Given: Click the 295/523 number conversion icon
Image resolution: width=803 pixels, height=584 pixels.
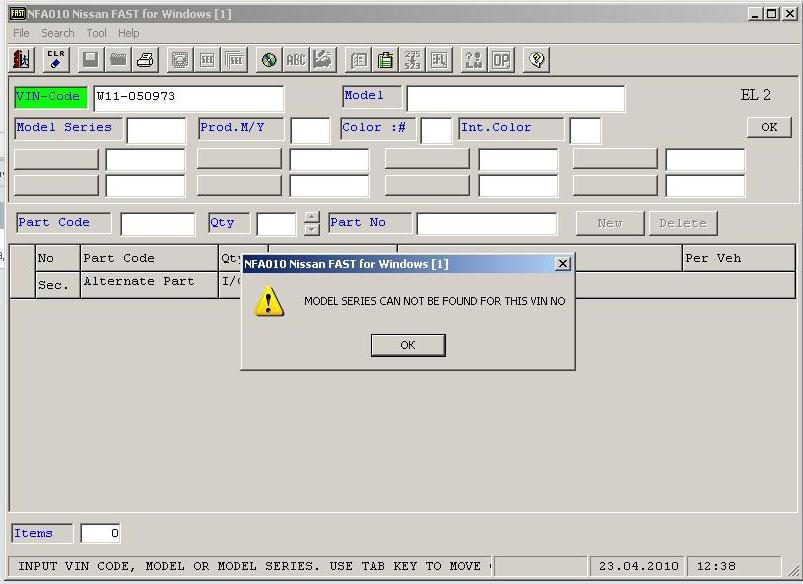Looking at the screenshot, I should click(412, 60).
